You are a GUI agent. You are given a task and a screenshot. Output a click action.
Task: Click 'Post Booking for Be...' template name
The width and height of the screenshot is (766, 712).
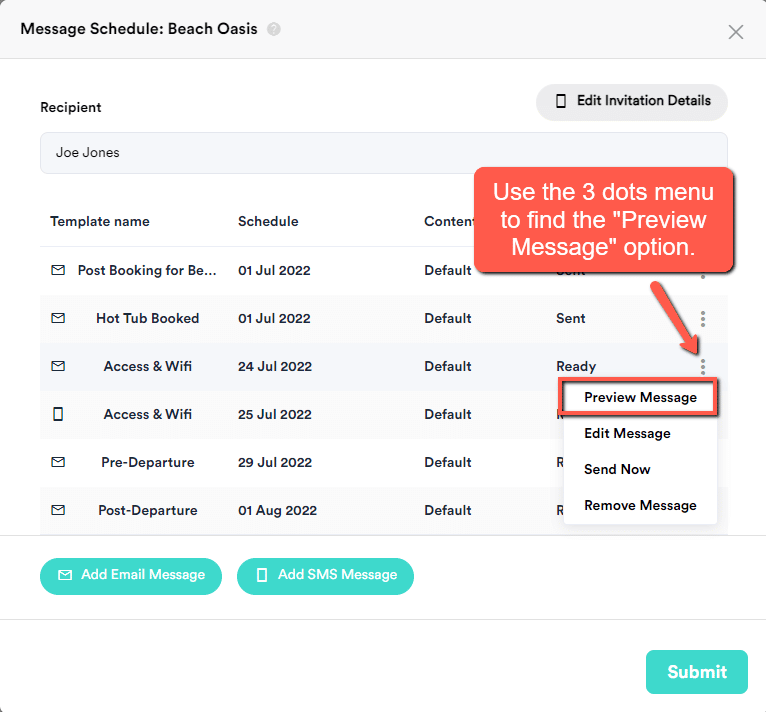[147, 270]
